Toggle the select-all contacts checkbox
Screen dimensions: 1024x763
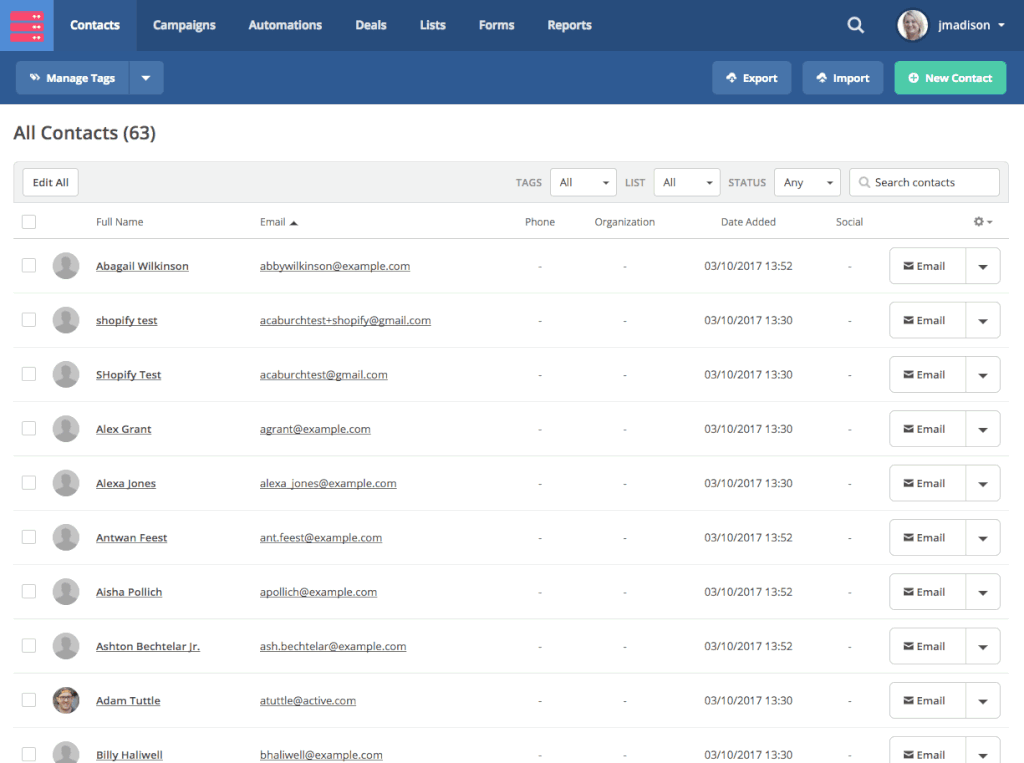[x=29, y=222]
